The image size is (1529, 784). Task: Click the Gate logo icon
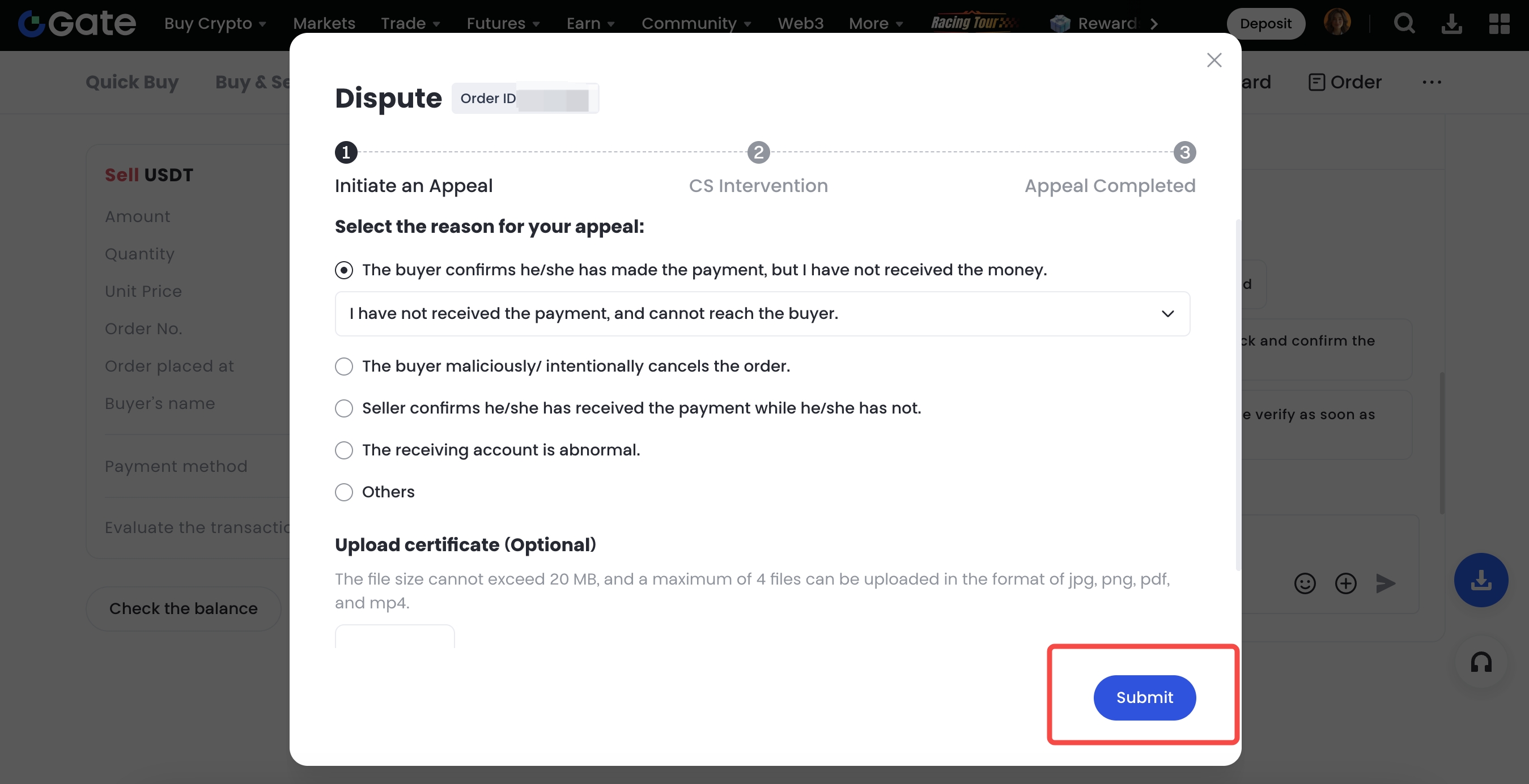[x=32, y=24]
